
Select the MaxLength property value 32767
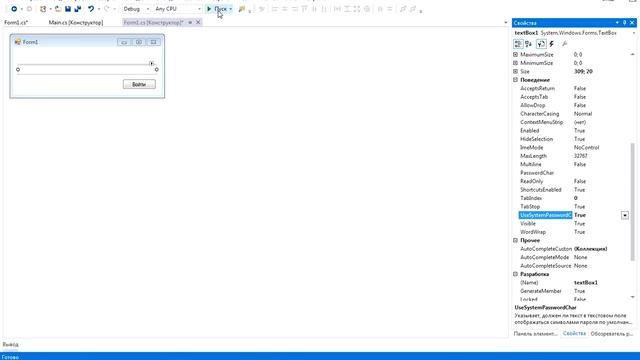[580, 156]
